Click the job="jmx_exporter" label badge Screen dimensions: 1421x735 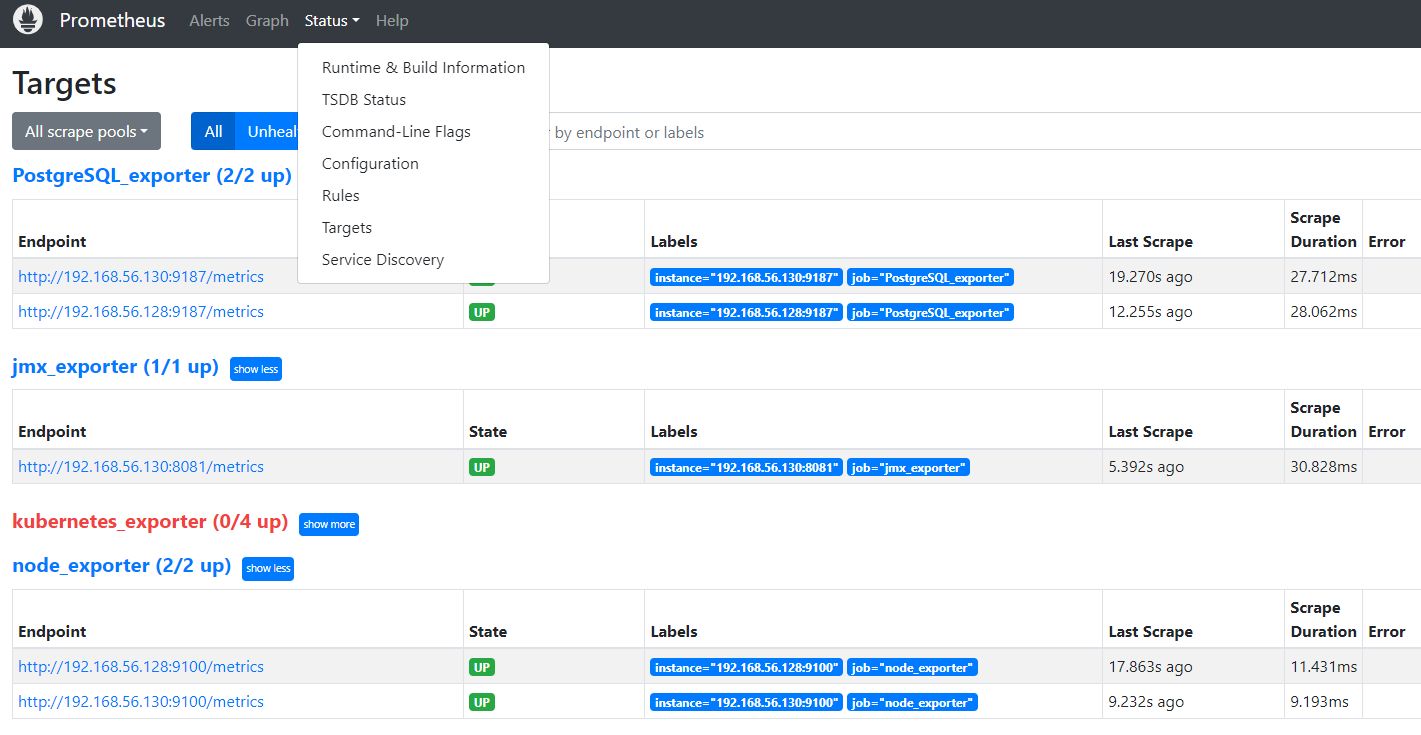coord(908,468)
